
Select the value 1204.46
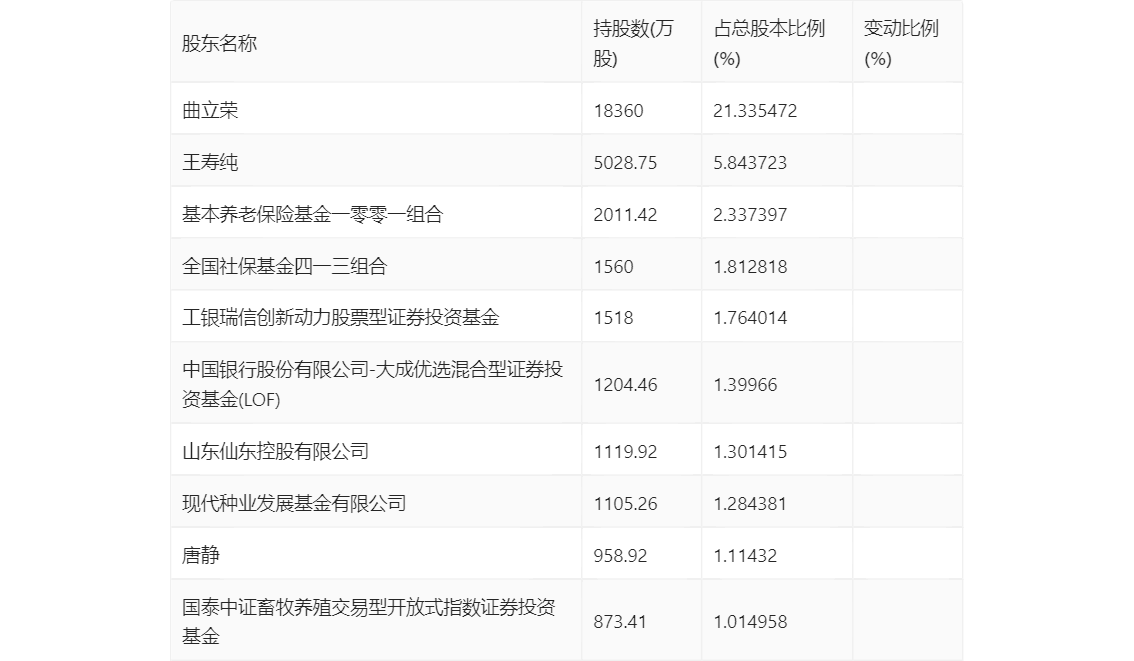click(x=625, y=385)
